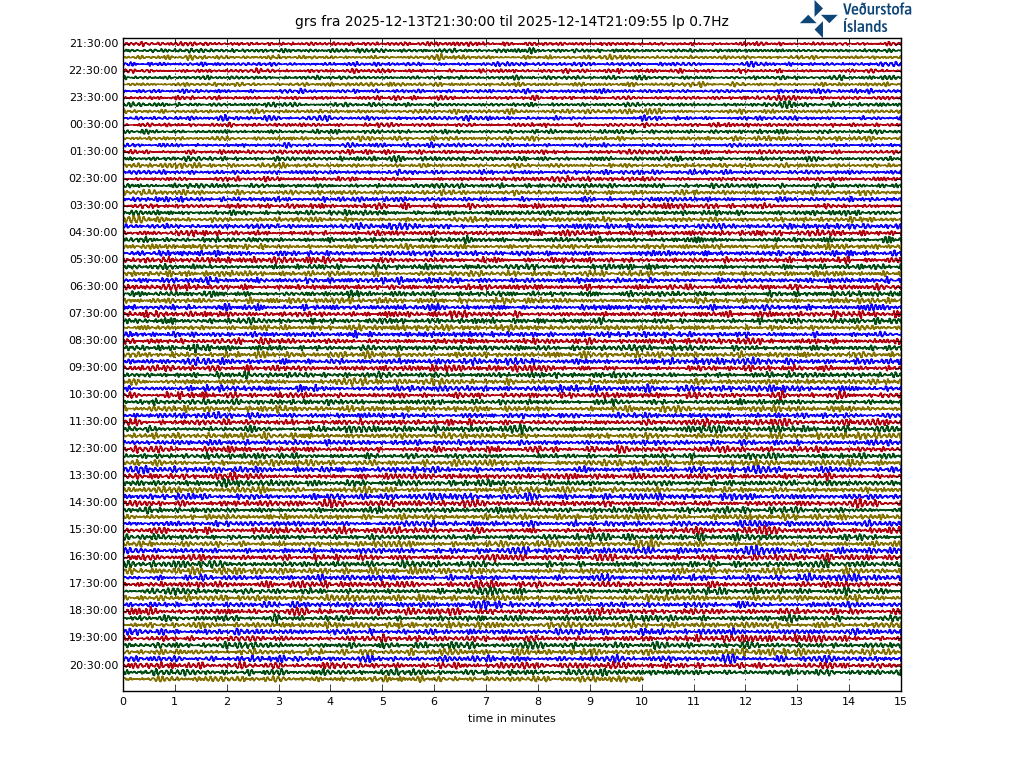Select the 21:30:00 time label
Screen dimensions: 1024x768
pyautogui.click(x=94, y=44)
